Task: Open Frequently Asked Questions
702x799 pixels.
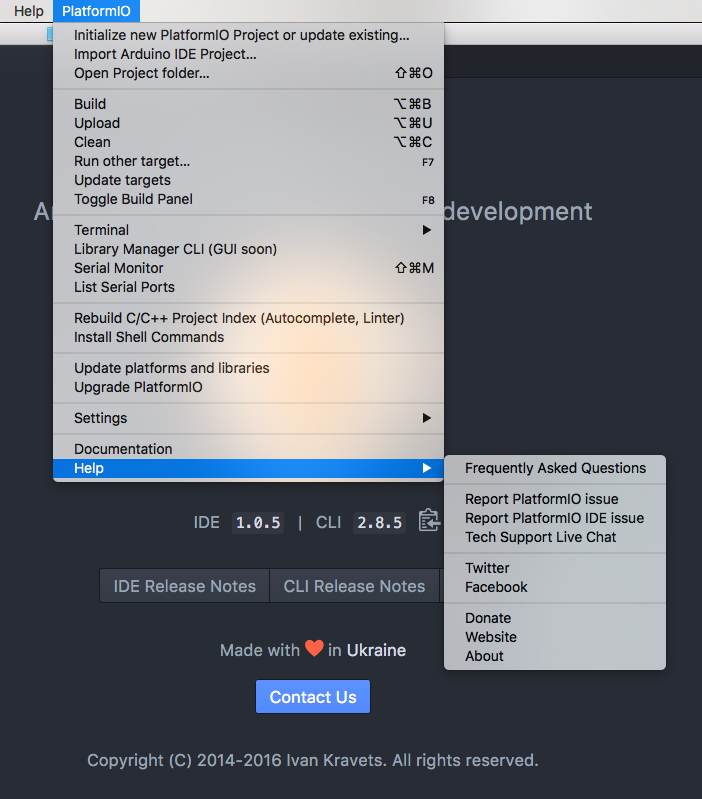Action: pos(555,468)
